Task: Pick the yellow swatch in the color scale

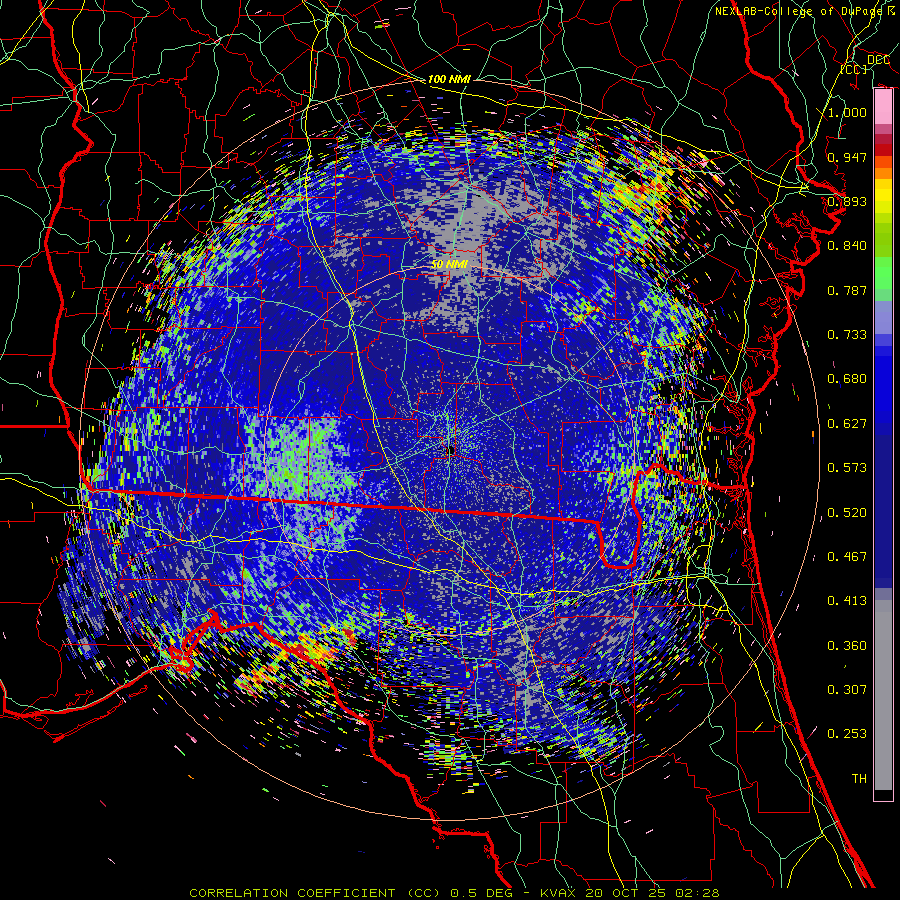Action: [883, 197]
